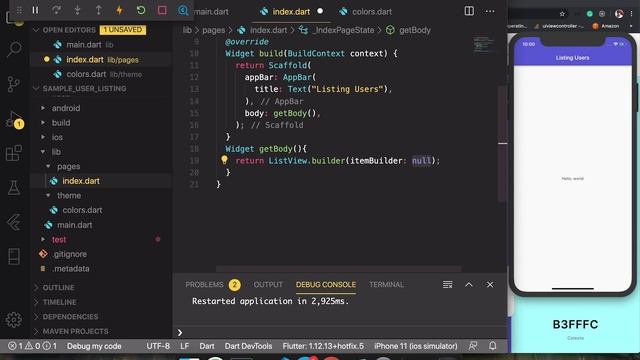The height and width of the screenshot is (360, 640).
Task: Expand the test folder
Action: point(58,240)
